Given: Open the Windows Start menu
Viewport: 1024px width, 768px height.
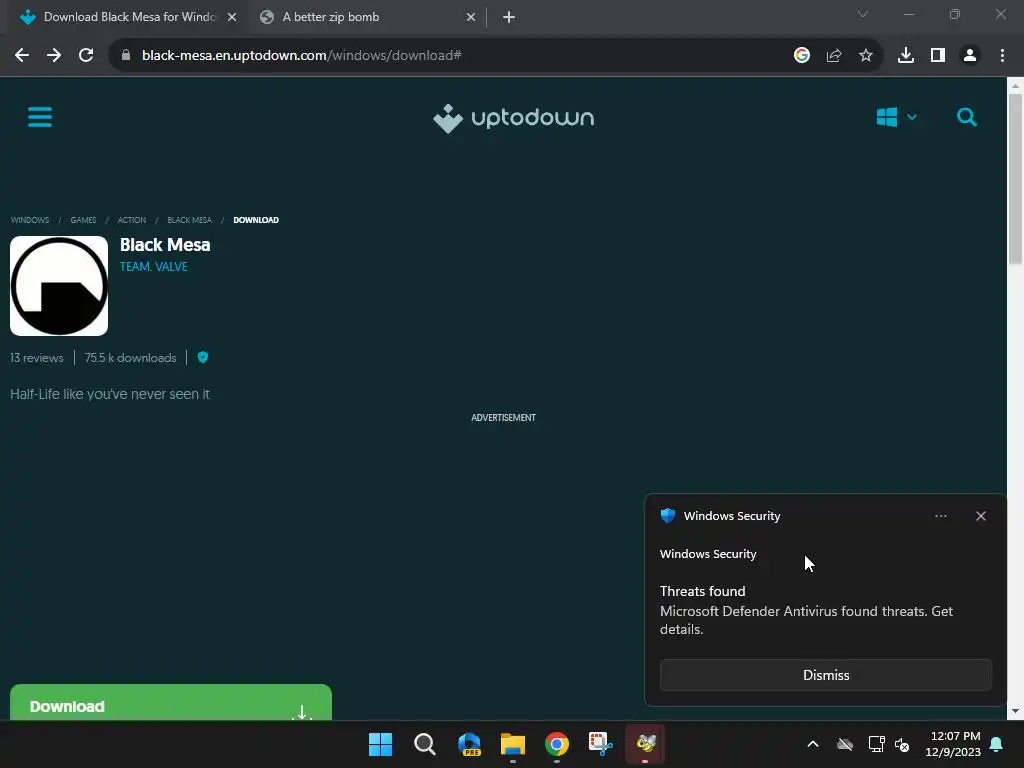Looking at the screenshot, I should coord(380,744).
